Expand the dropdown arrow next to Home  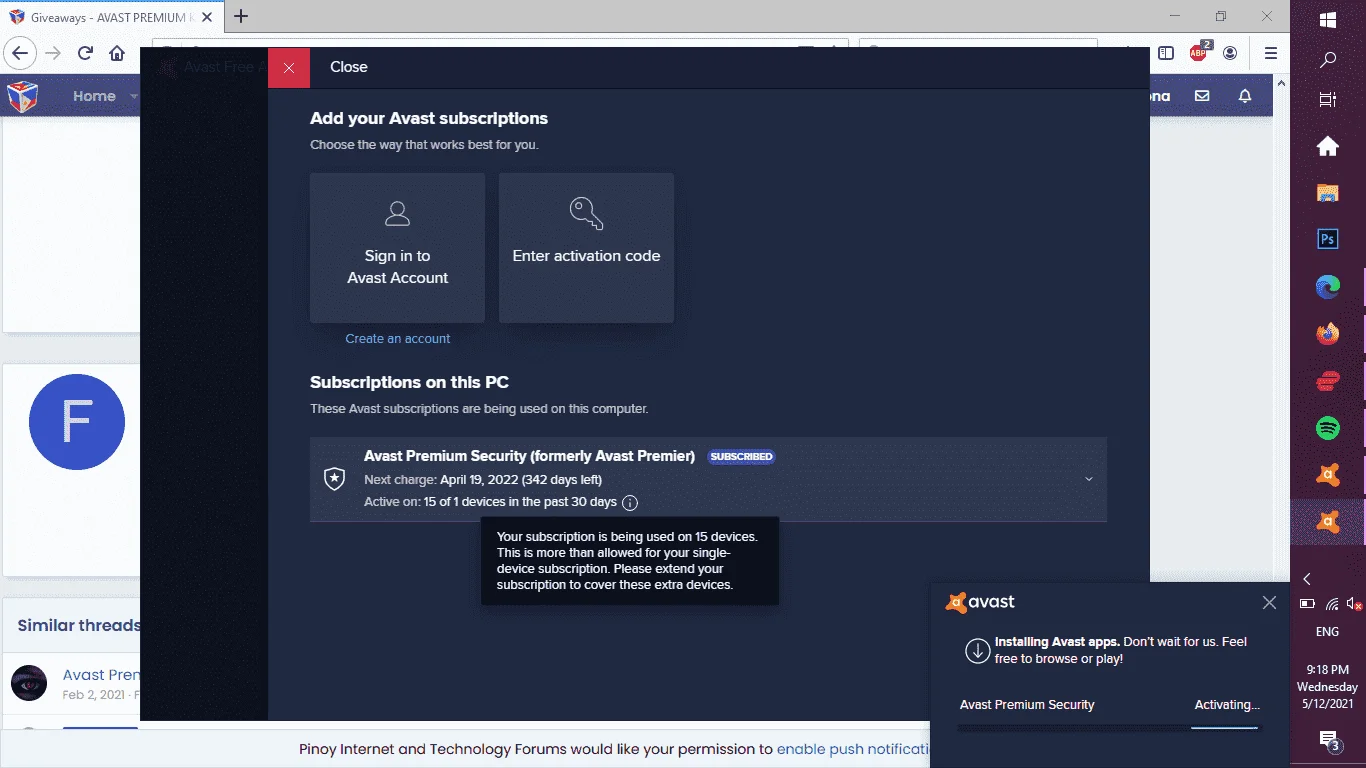click(135, 96)
